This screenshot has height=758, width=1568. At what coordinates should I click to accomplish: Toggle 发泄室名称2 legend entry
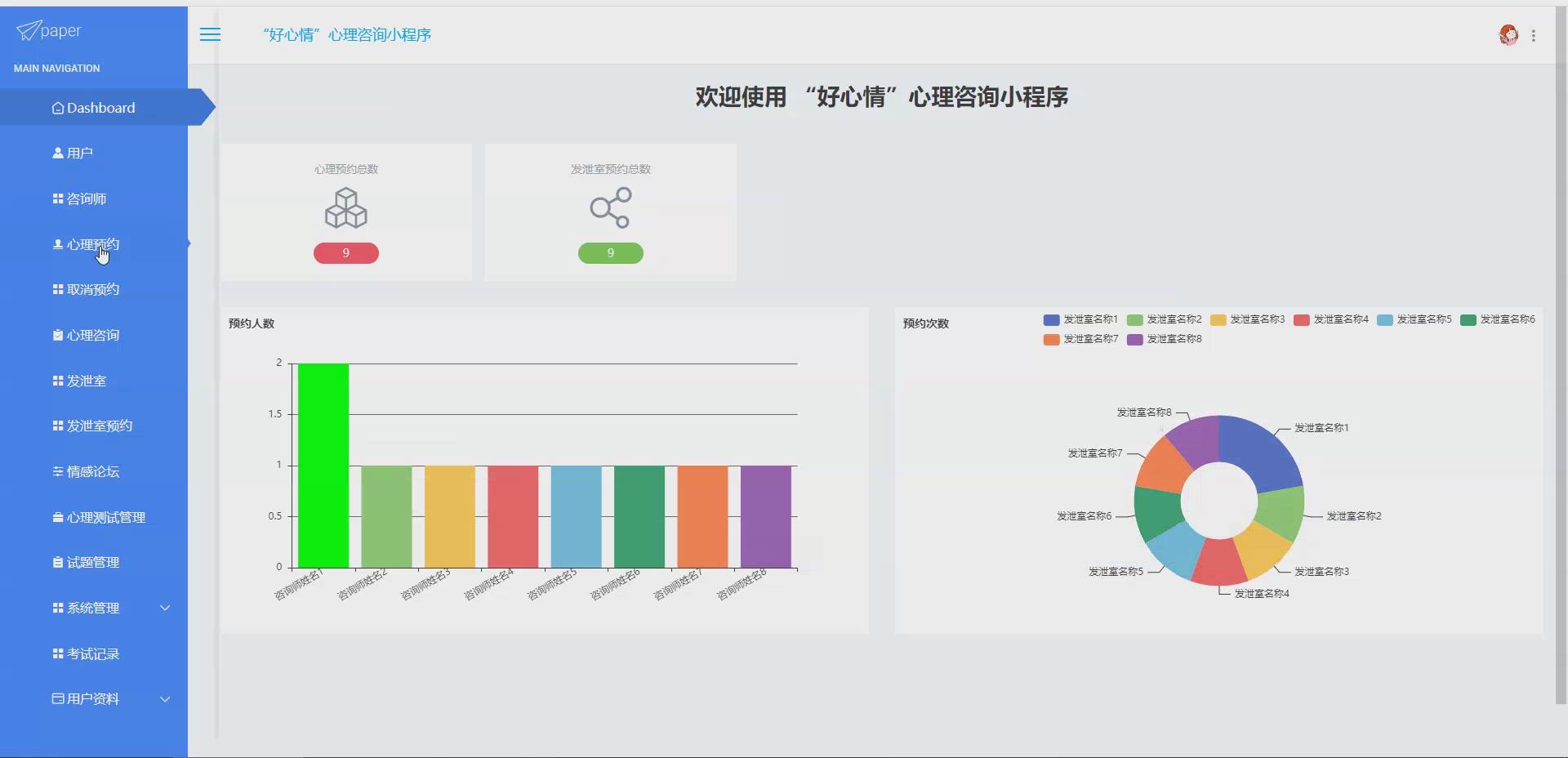coord(1164,319)
